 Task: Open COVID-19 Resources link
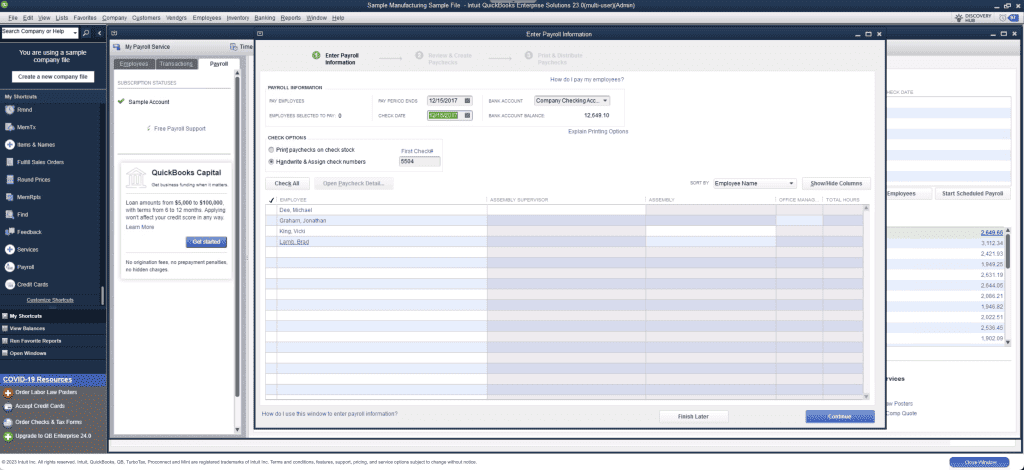click(37, 379)
